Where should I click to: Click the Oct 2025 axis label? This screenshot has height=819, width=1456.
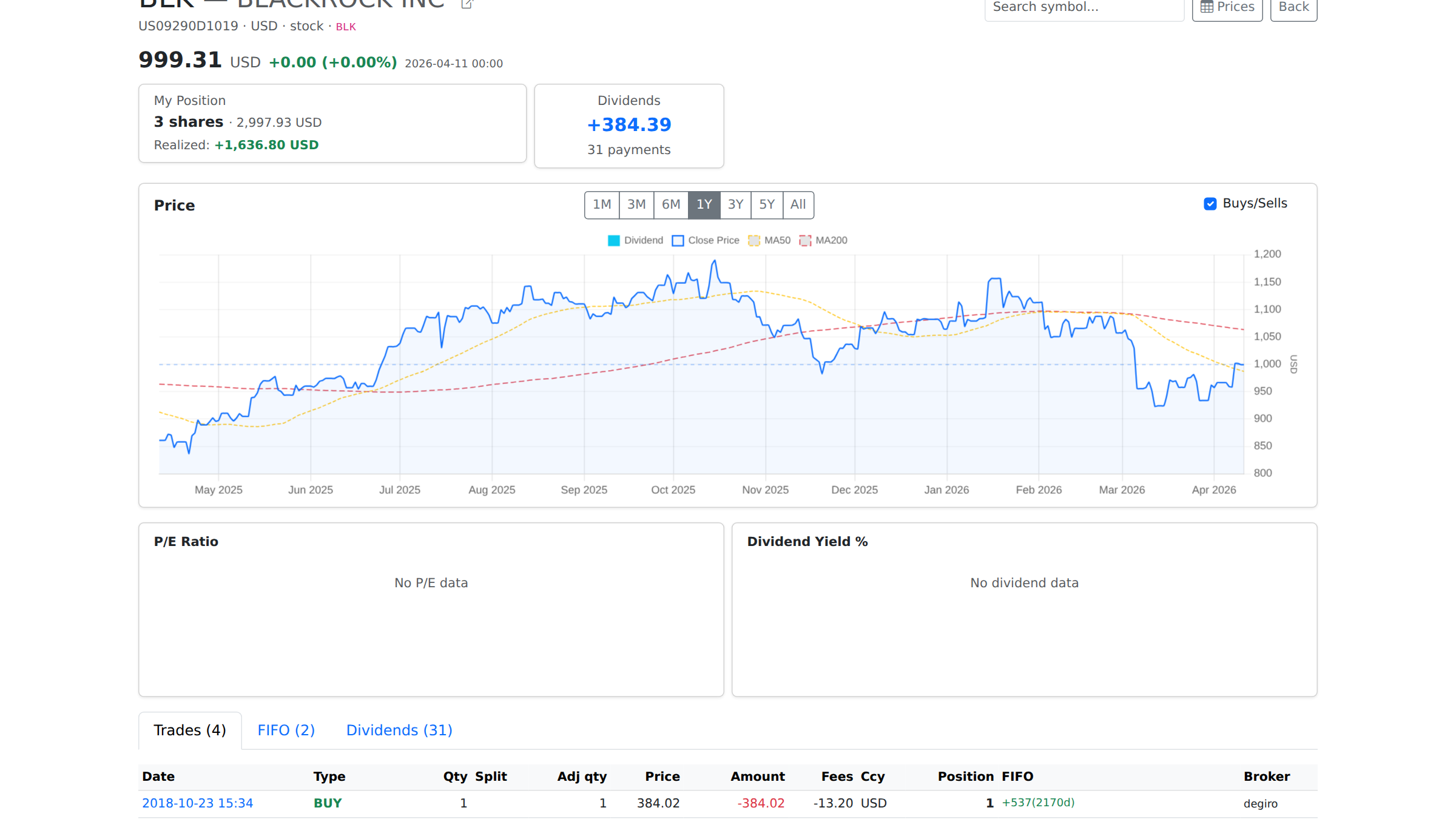pyautogui.click(x=673, y=490)
